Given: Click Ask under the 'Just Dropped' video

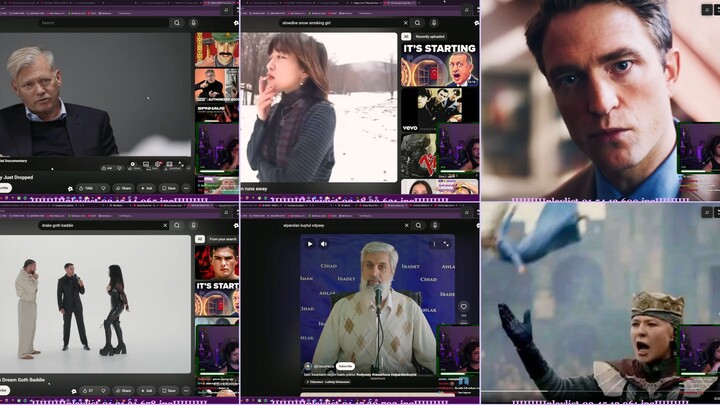Looking at the screenshot, I should (146, 188).
